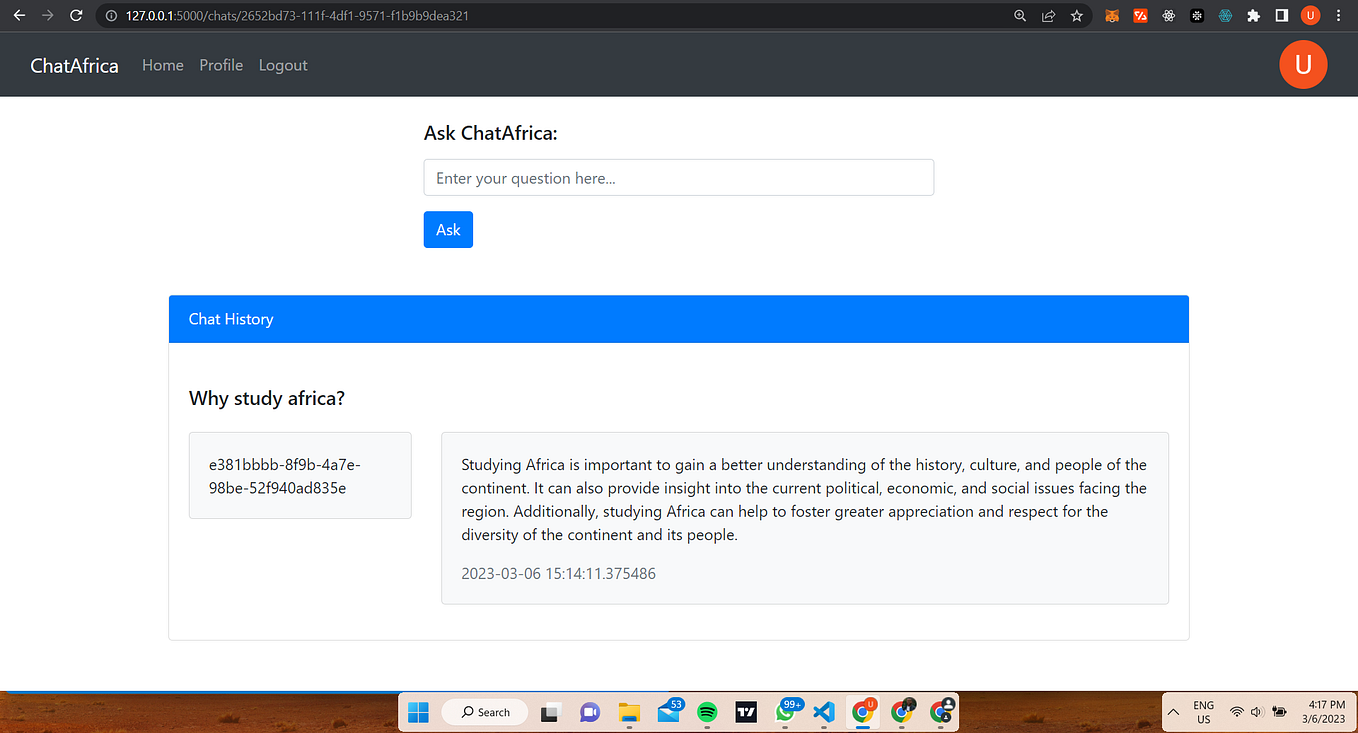Click the browser extensions puzzle piece

(x=1252, y=15)
